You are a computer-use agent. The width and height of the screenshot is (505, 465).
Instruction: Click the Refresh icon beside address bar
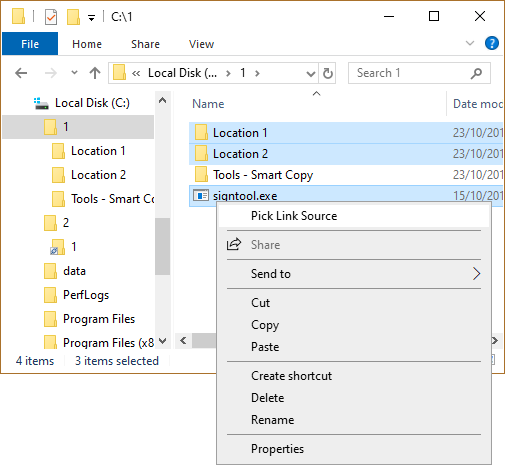click(327, 73)
